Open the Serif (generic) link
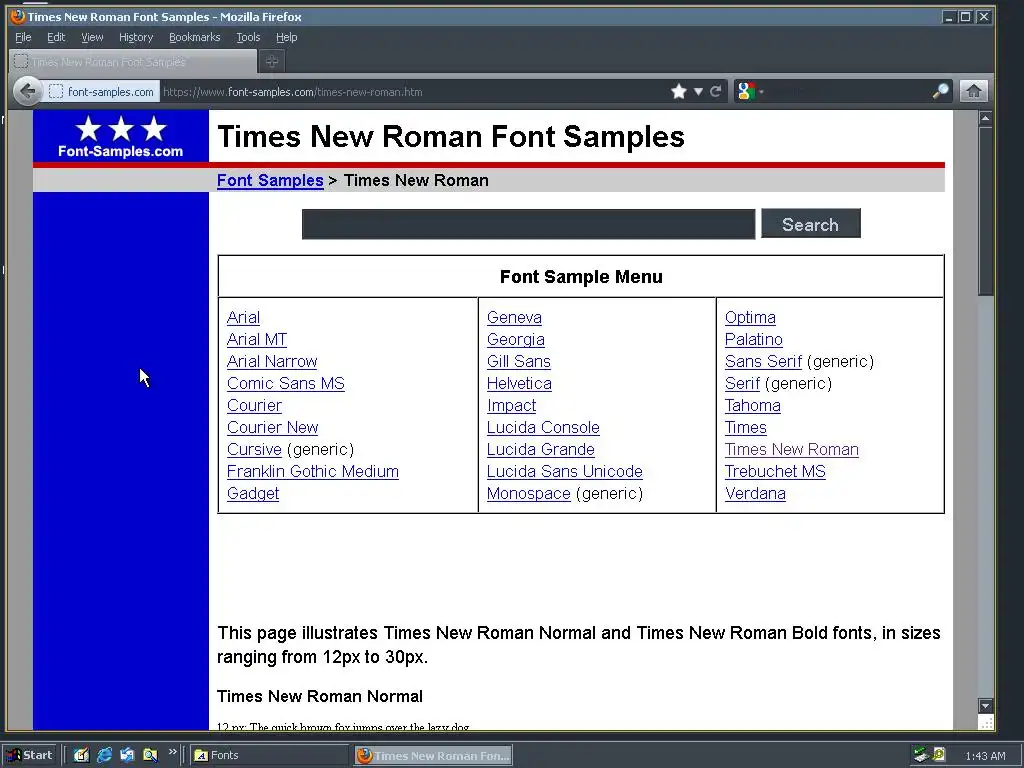Viewport: 1024px width, 768px height. (x=743, y=383)
